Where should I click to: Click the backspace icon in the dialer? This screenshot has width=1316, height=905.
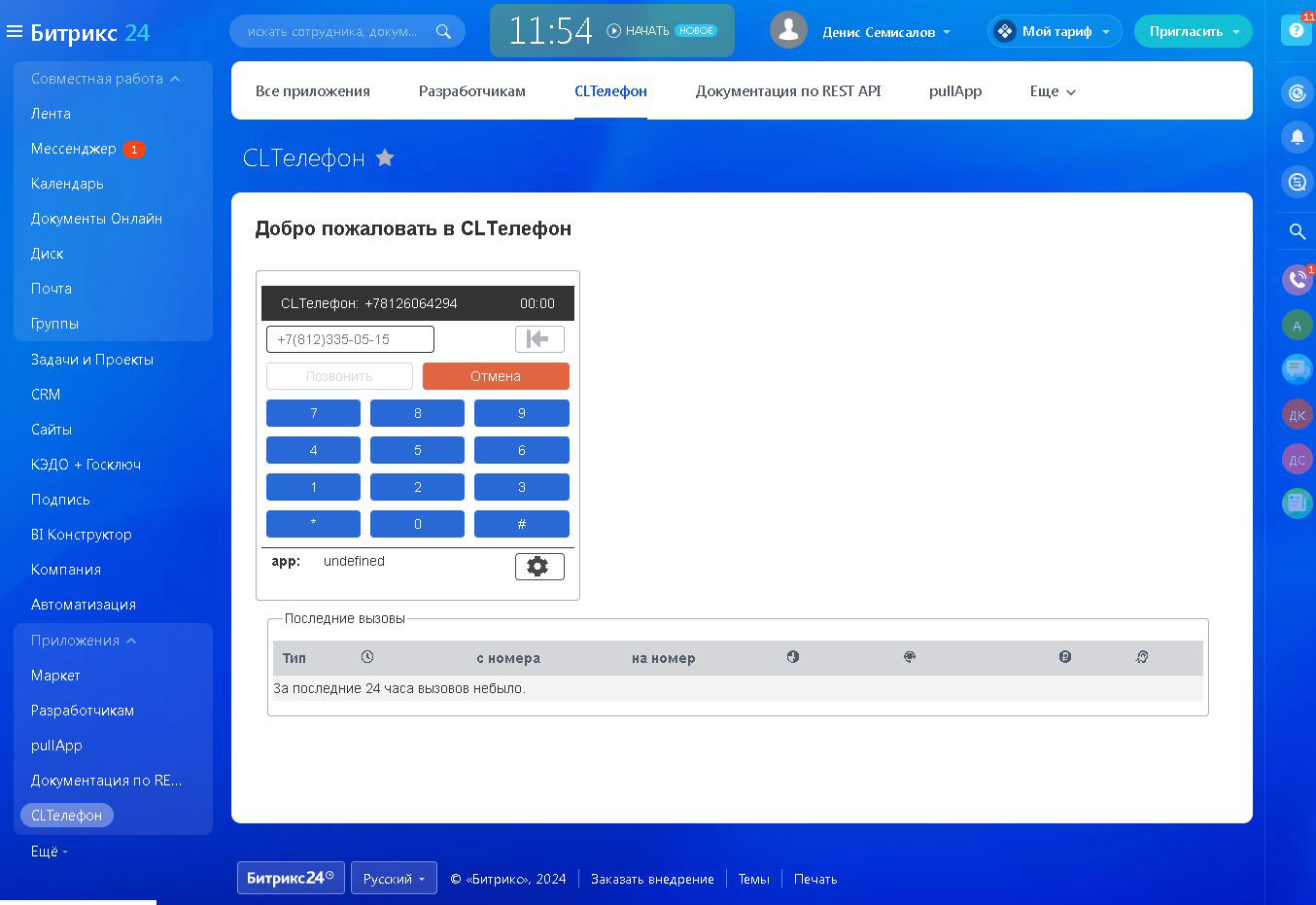coord(539,338)
